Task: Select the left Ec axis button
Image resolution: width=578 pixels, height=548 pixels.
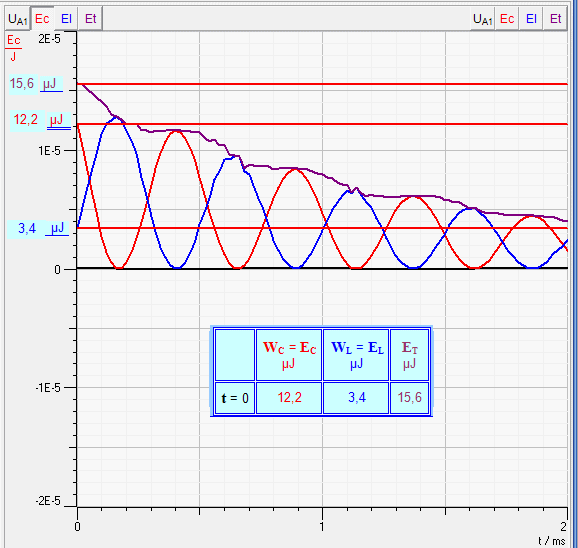Action: tap(42, 19)
